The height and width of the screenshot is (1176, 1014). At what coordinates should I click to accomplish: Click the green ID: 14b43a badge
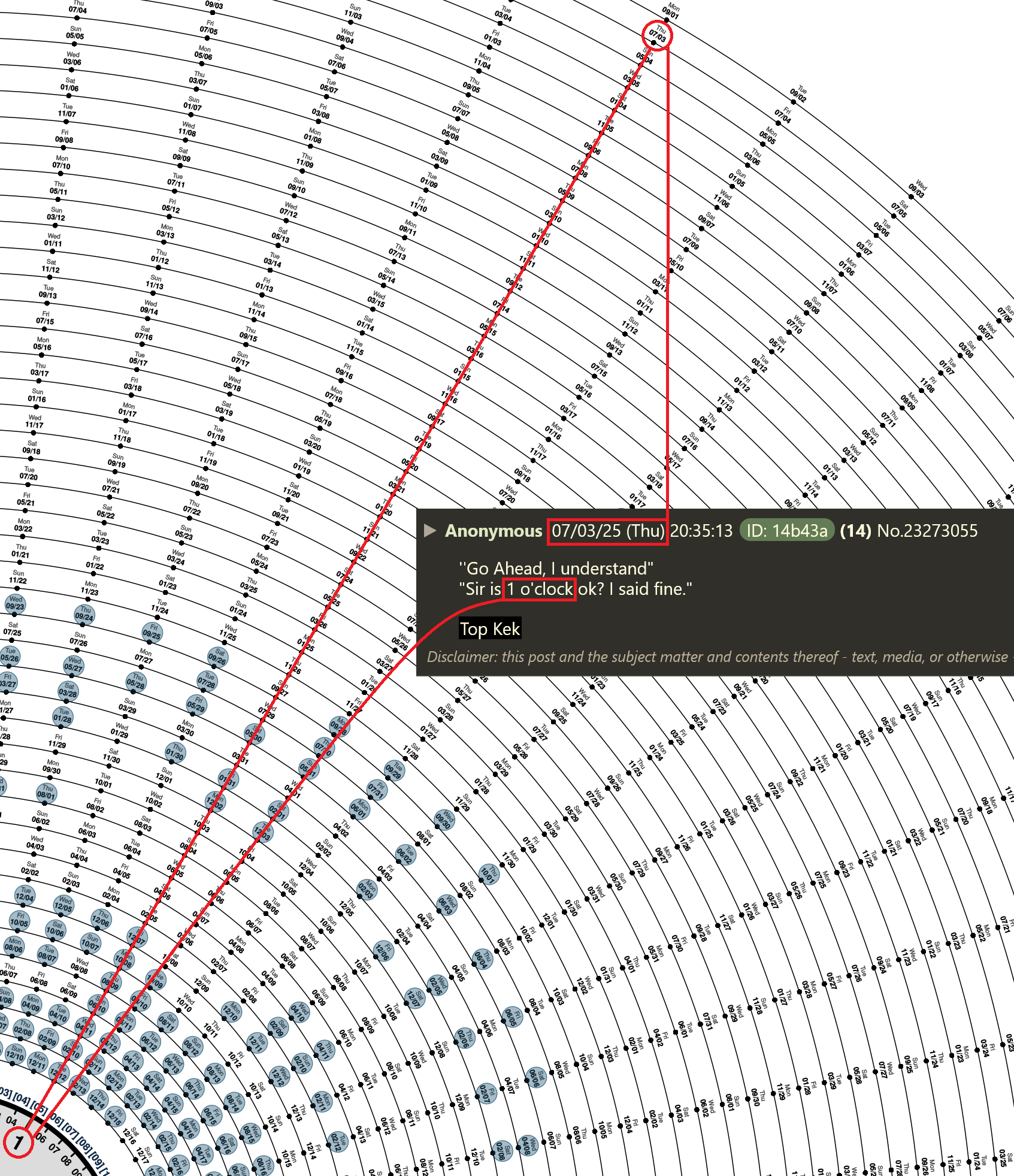coord(787,531)
